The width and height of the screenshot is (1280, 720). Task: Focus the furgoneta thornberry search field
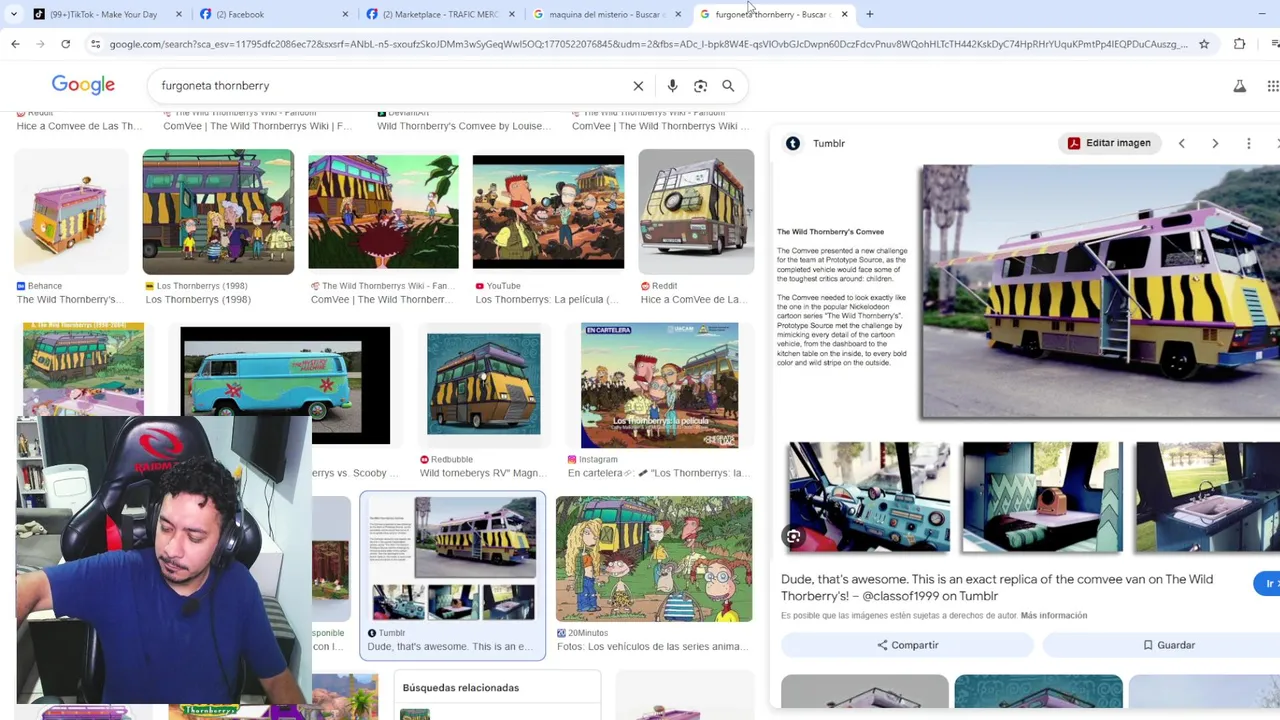click(390, 86)
